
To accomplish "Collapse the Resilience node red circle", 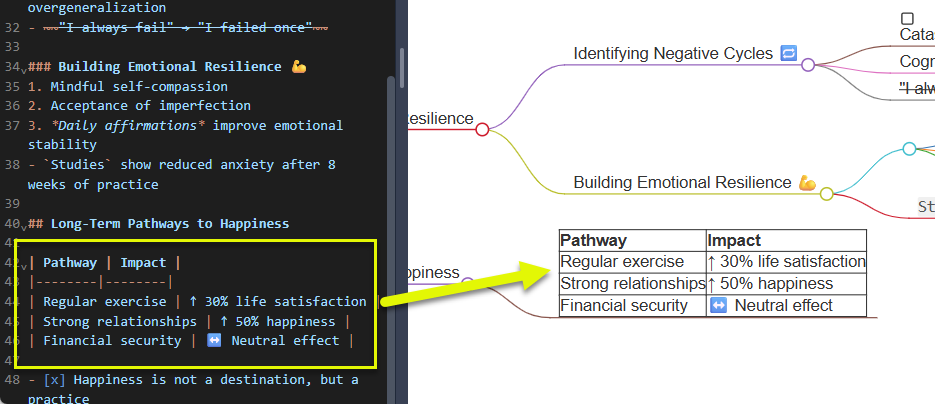I will pos(482,130).
